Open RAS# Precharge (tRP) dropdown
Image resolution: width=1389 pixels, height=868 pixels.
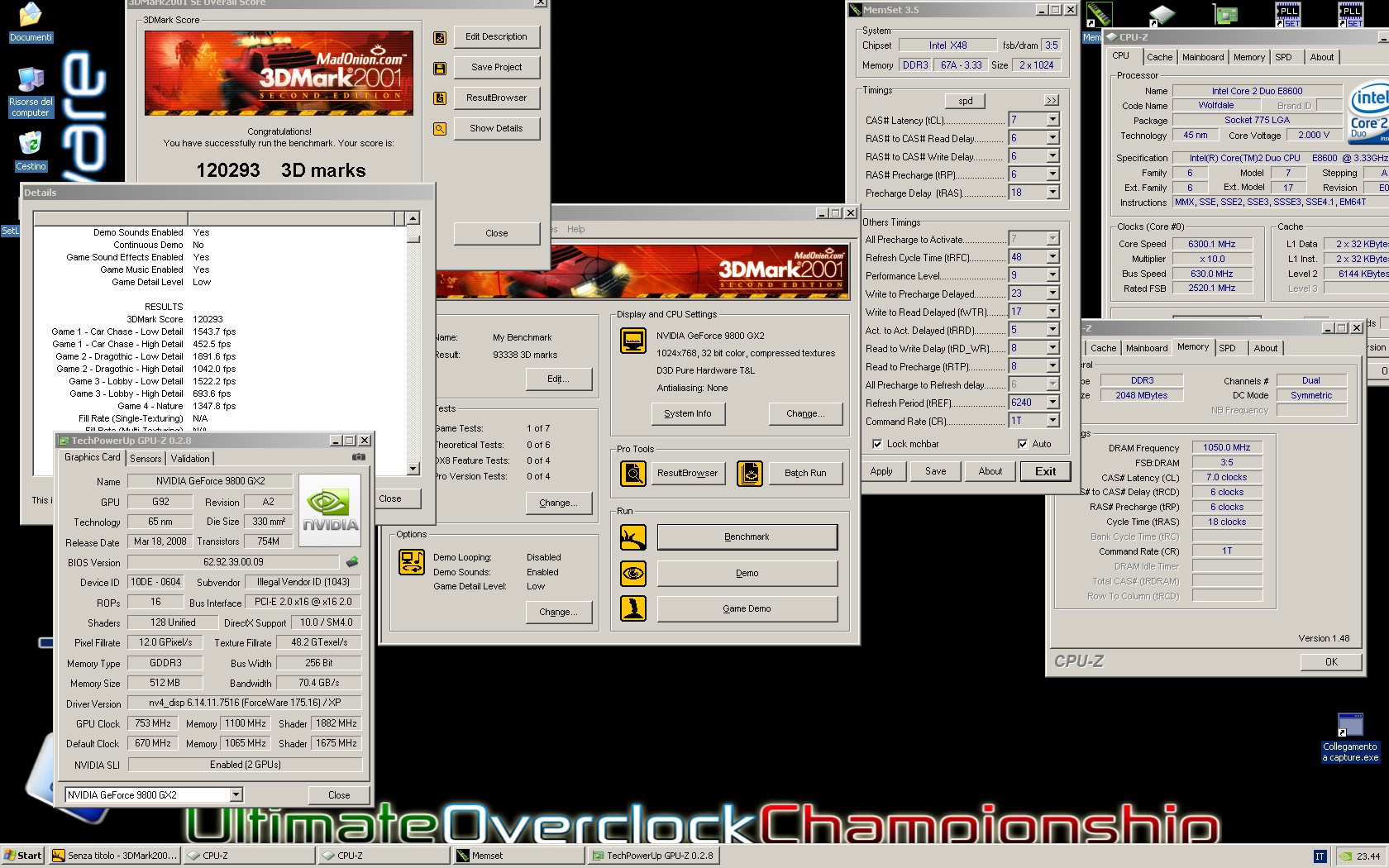(x=1052, y=174)
